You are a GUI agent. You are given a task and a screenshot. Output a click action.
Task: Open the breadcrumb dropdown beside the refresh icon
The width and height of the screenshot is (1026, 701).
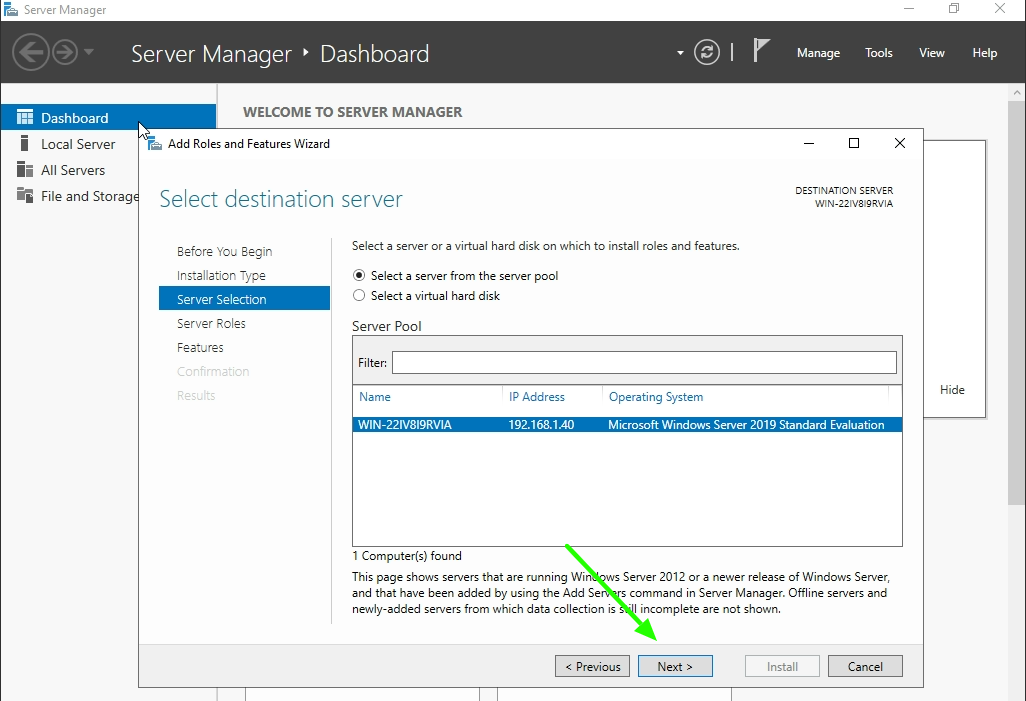tap(678, 52)
